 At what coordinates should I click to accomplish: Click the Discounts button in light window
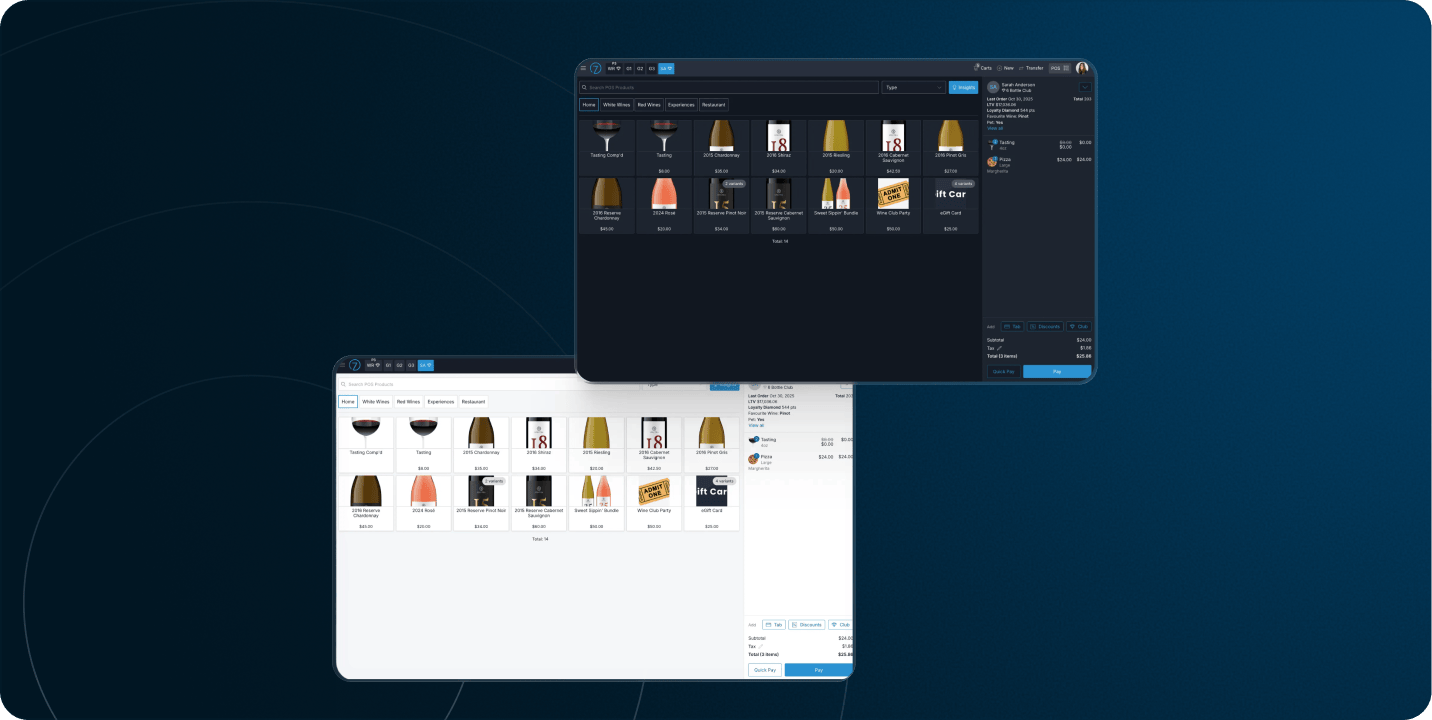point(807,624)
